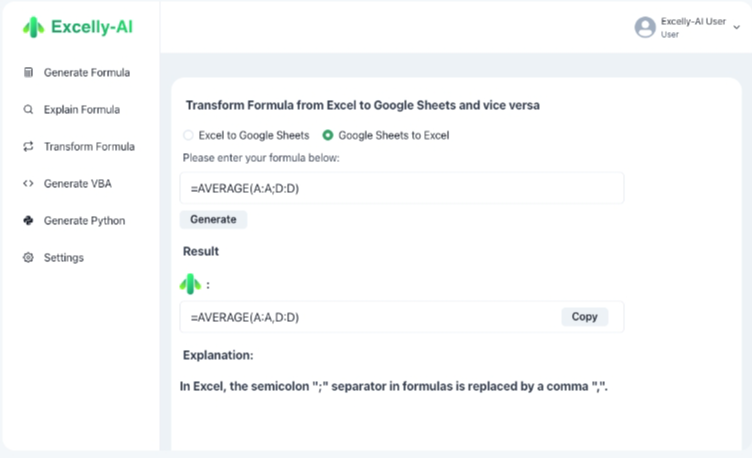Open the Generate Python page
This screenshot has width=752, height=458.
[84, 220]
